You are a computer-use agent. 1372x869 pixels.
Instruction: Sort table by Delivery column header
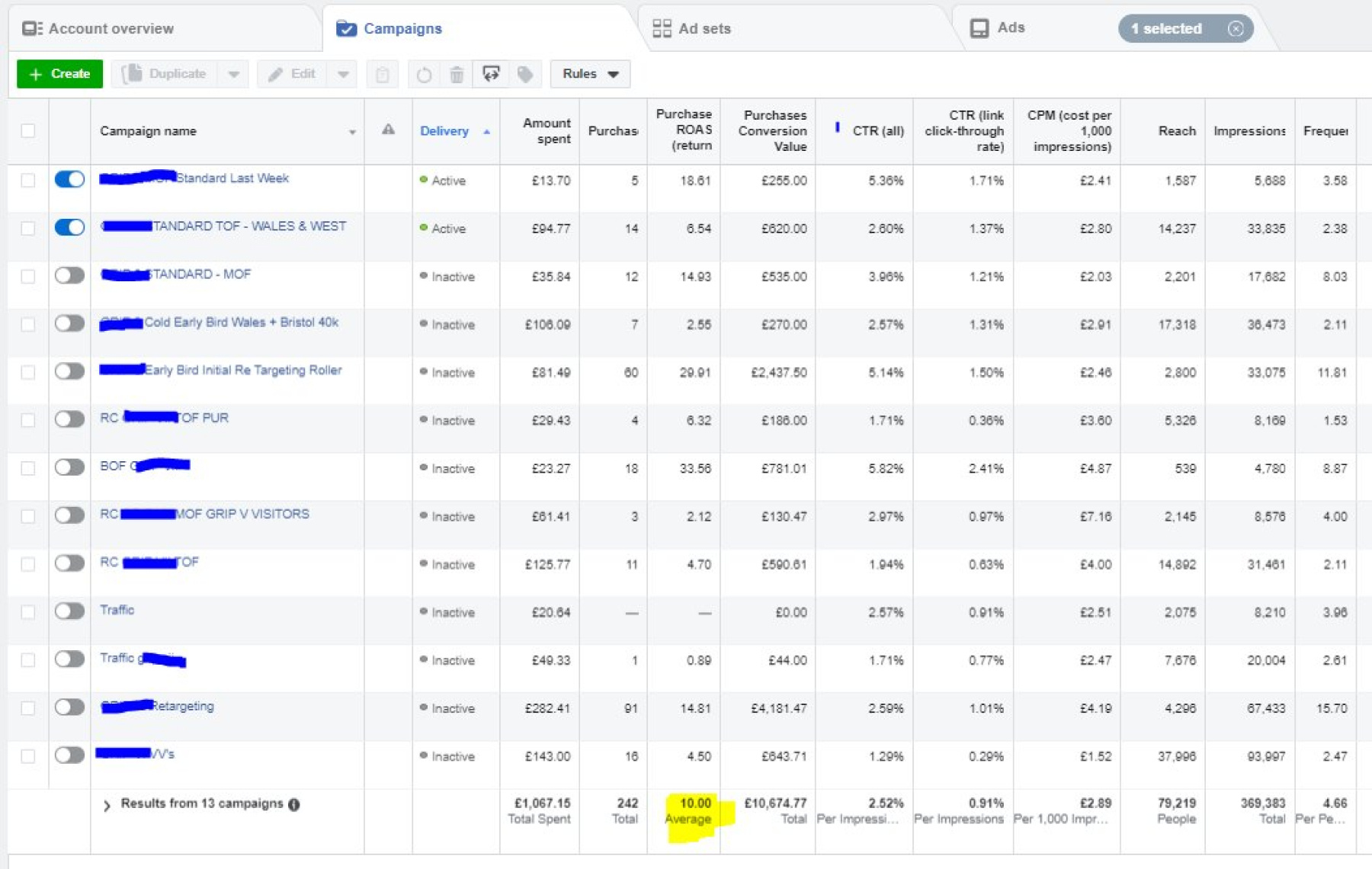pos(444,131)
